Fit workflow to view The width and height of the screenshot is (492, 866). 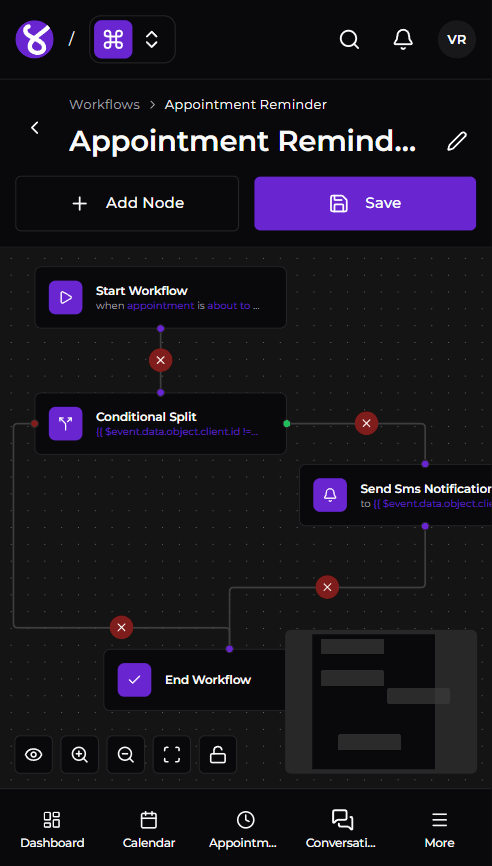[x=172, y=754]
